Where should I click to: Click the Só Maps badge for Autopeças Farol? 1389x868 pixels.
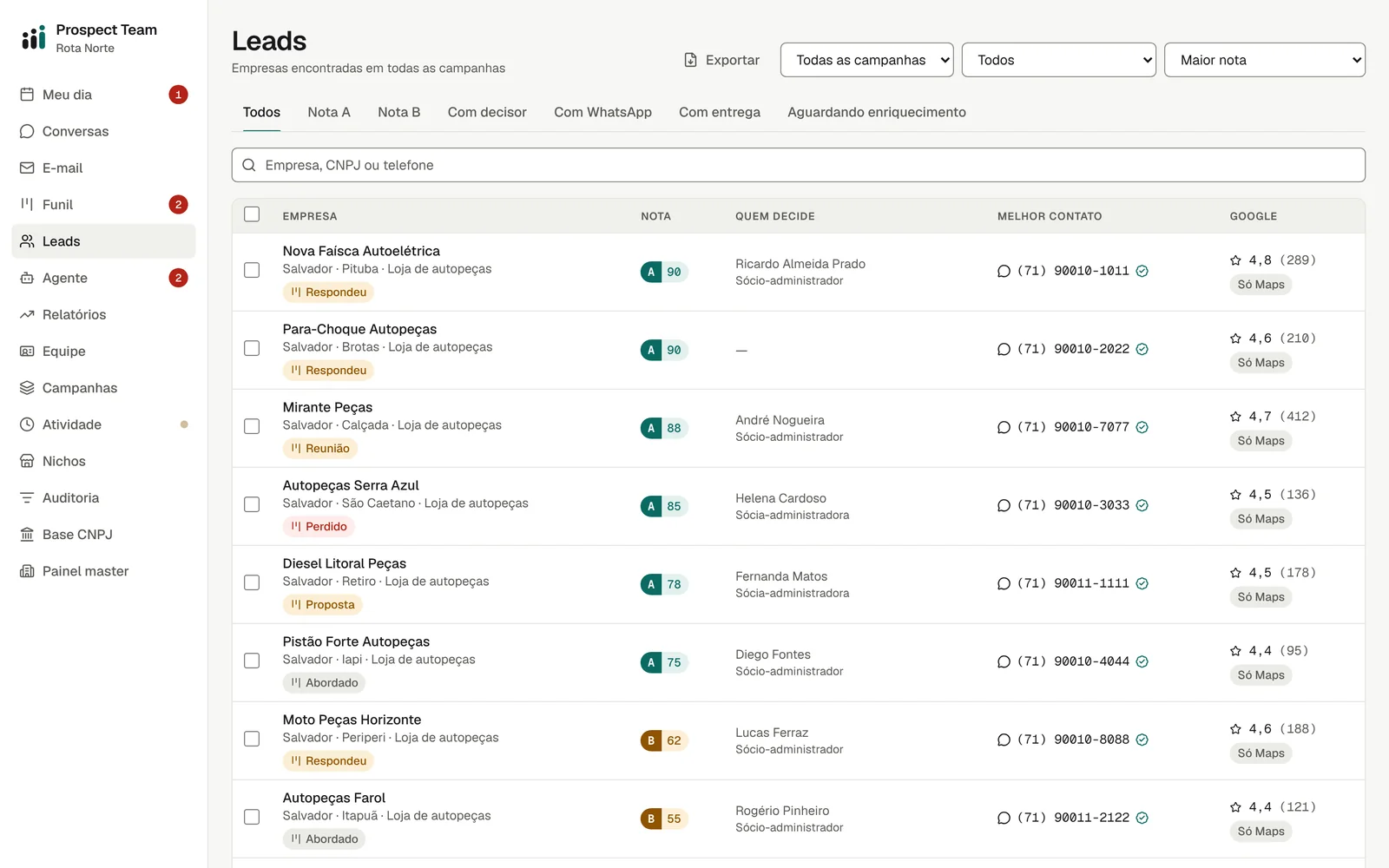click(1261, 832)
